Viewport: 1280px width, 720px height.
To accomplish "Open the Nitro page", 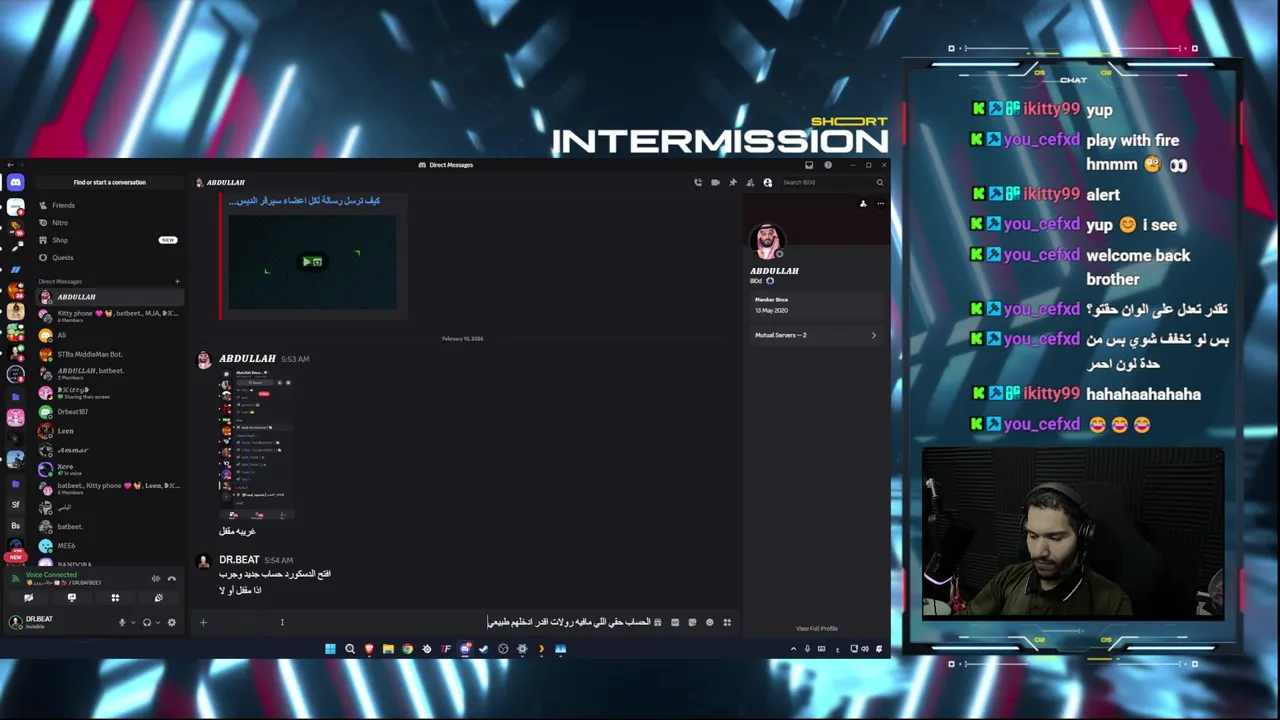I will [x=109, y=222].
